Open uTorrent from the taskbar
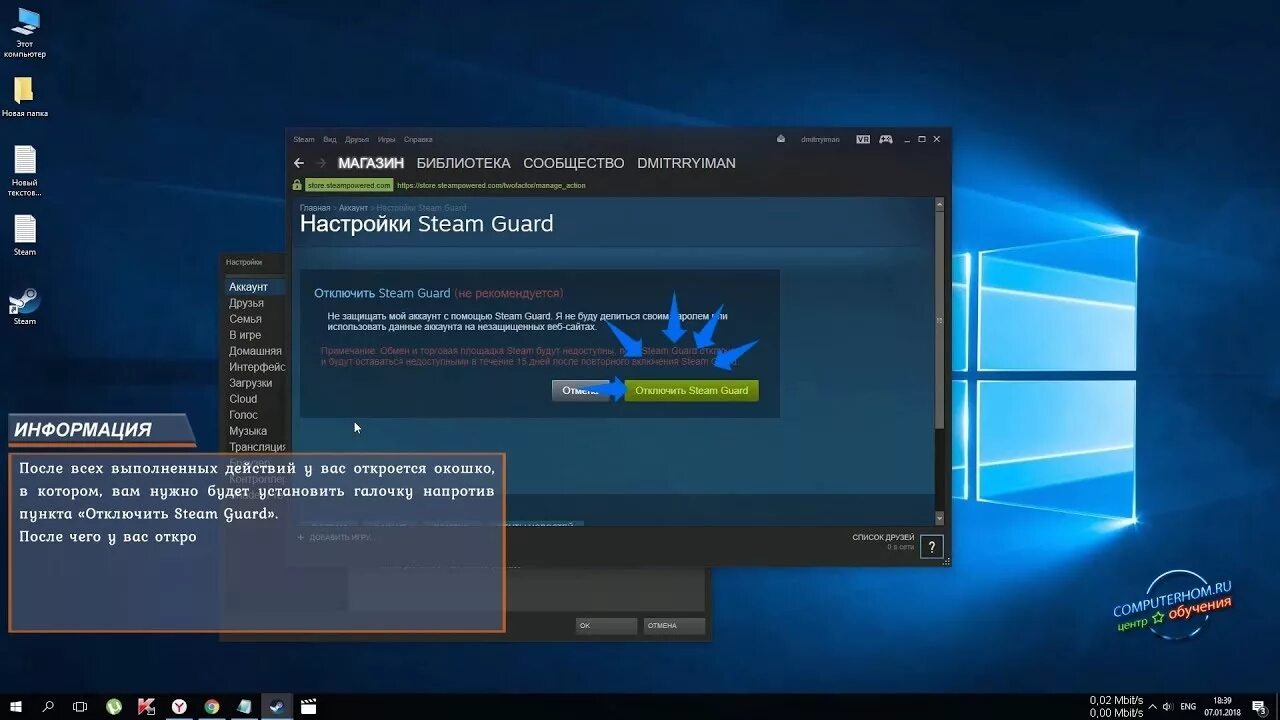Viewport: 1280px width, 720px height. click(x=114, y=706)
